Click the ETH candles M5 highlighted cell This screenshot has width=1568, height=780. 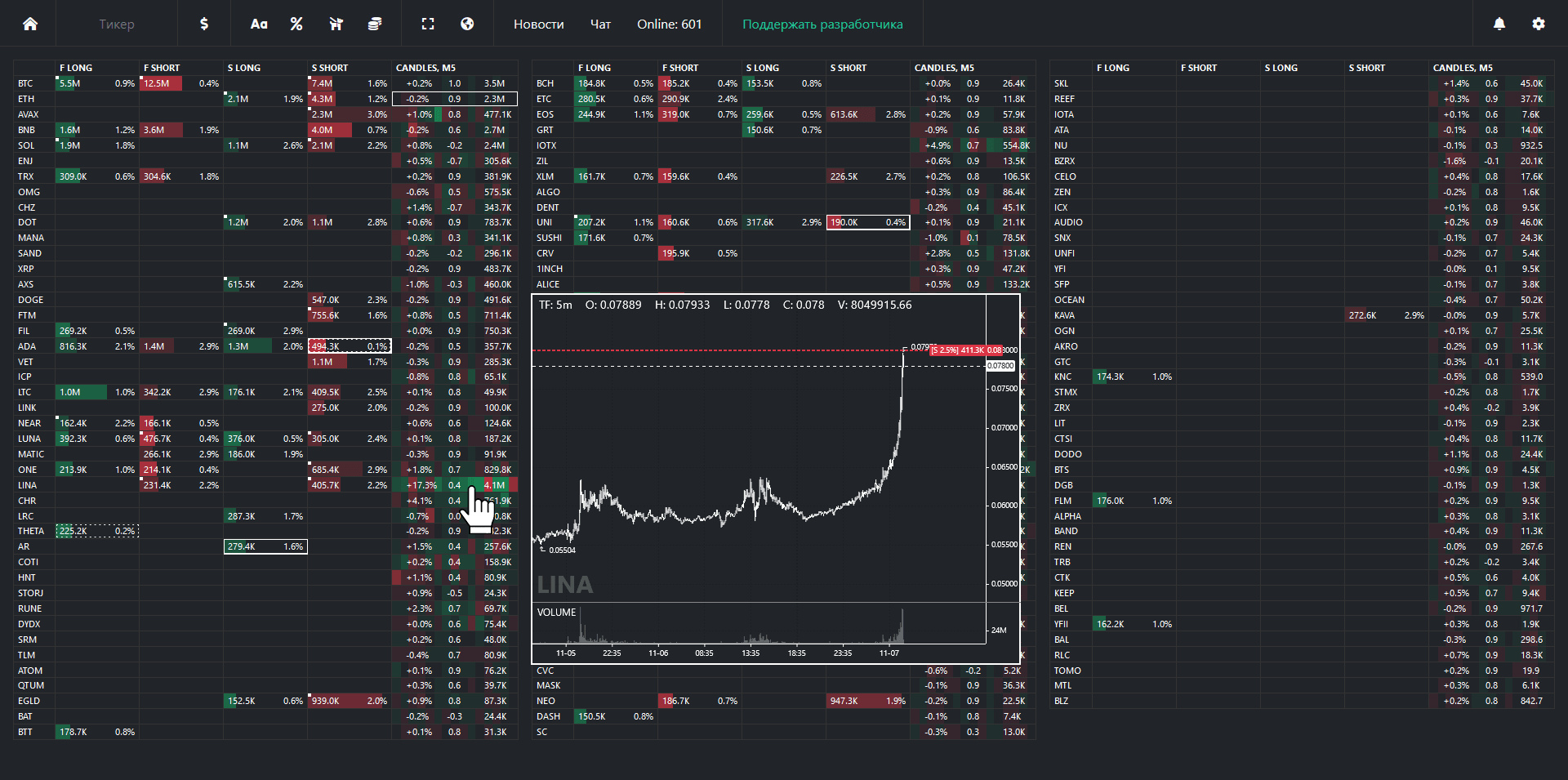point(454,99)
